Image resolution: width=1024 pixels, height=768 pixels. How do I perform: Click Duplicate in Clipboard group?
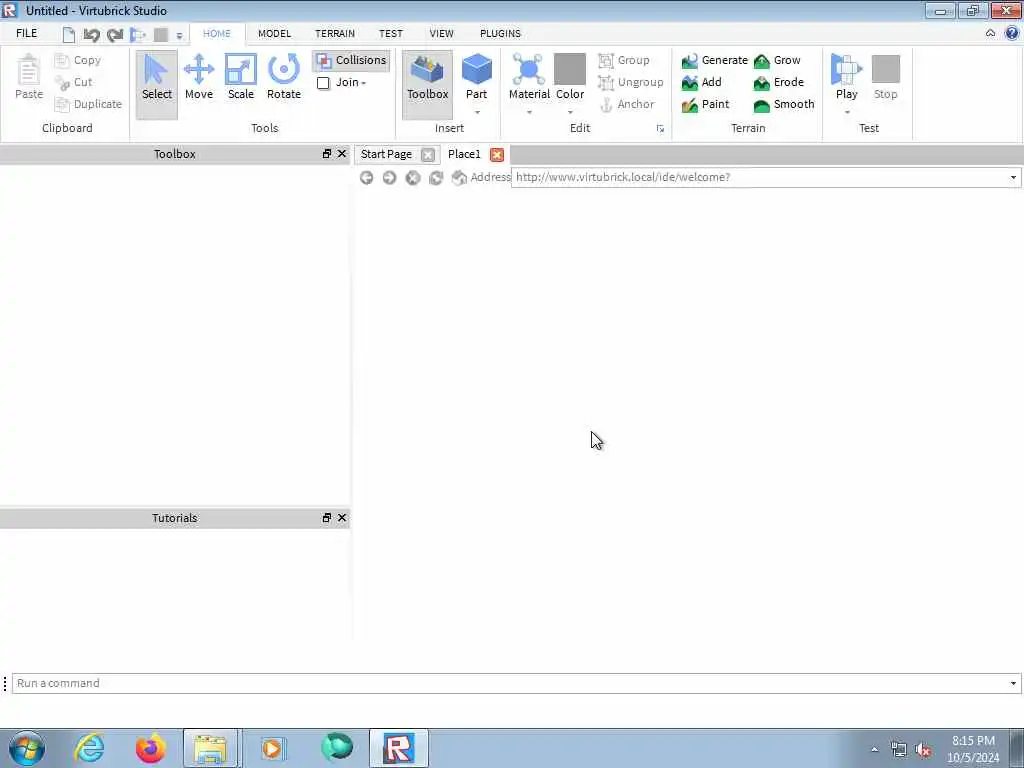pos(89,104)
